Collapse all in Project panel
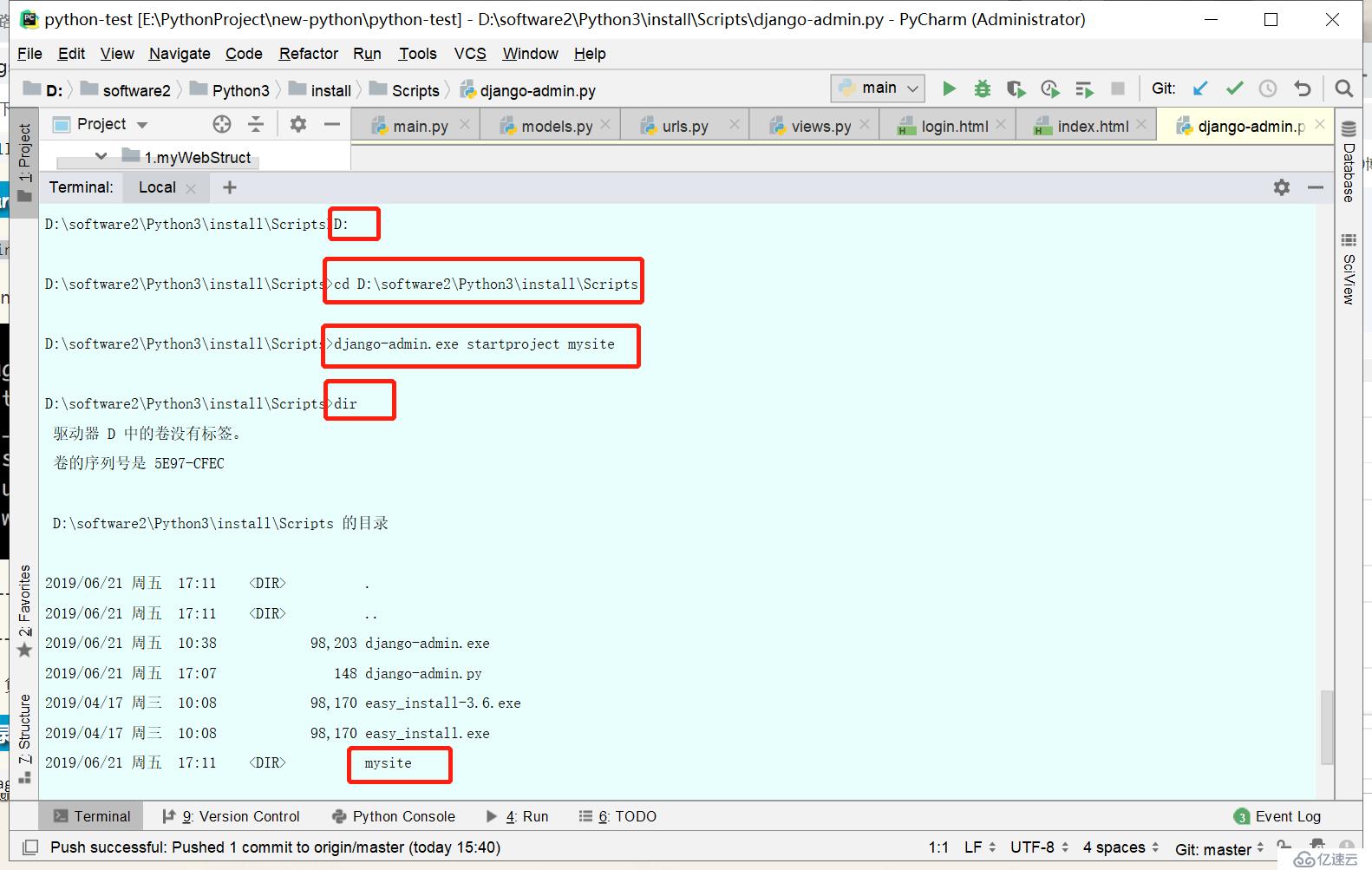 click(x=256, y=124)
